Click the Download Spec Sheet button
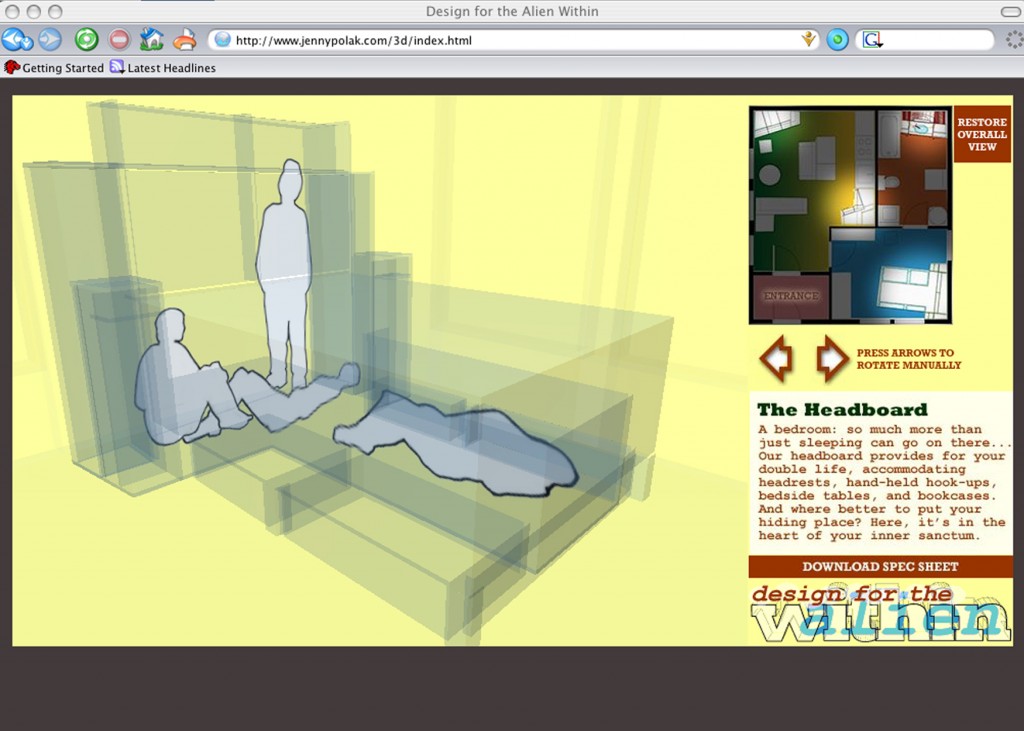Image resolution: width=1024 pixels, height=731 pixels. [880, 567]
